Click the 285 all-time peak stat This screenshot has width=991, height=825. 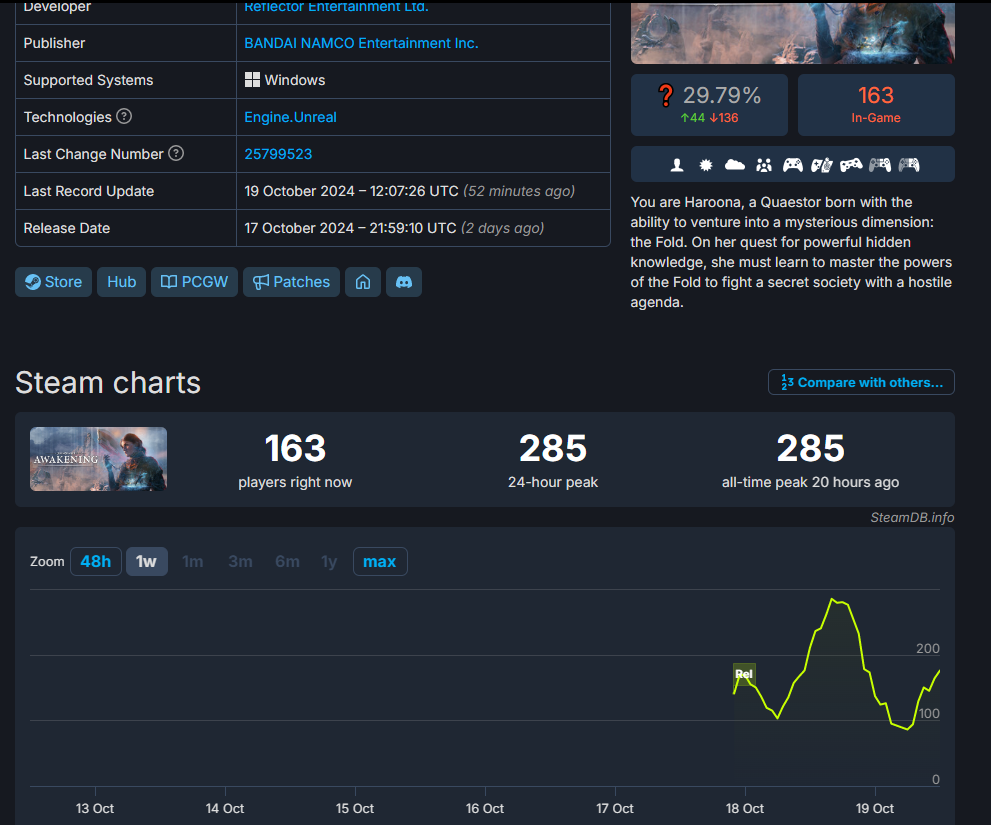(810, 460)
